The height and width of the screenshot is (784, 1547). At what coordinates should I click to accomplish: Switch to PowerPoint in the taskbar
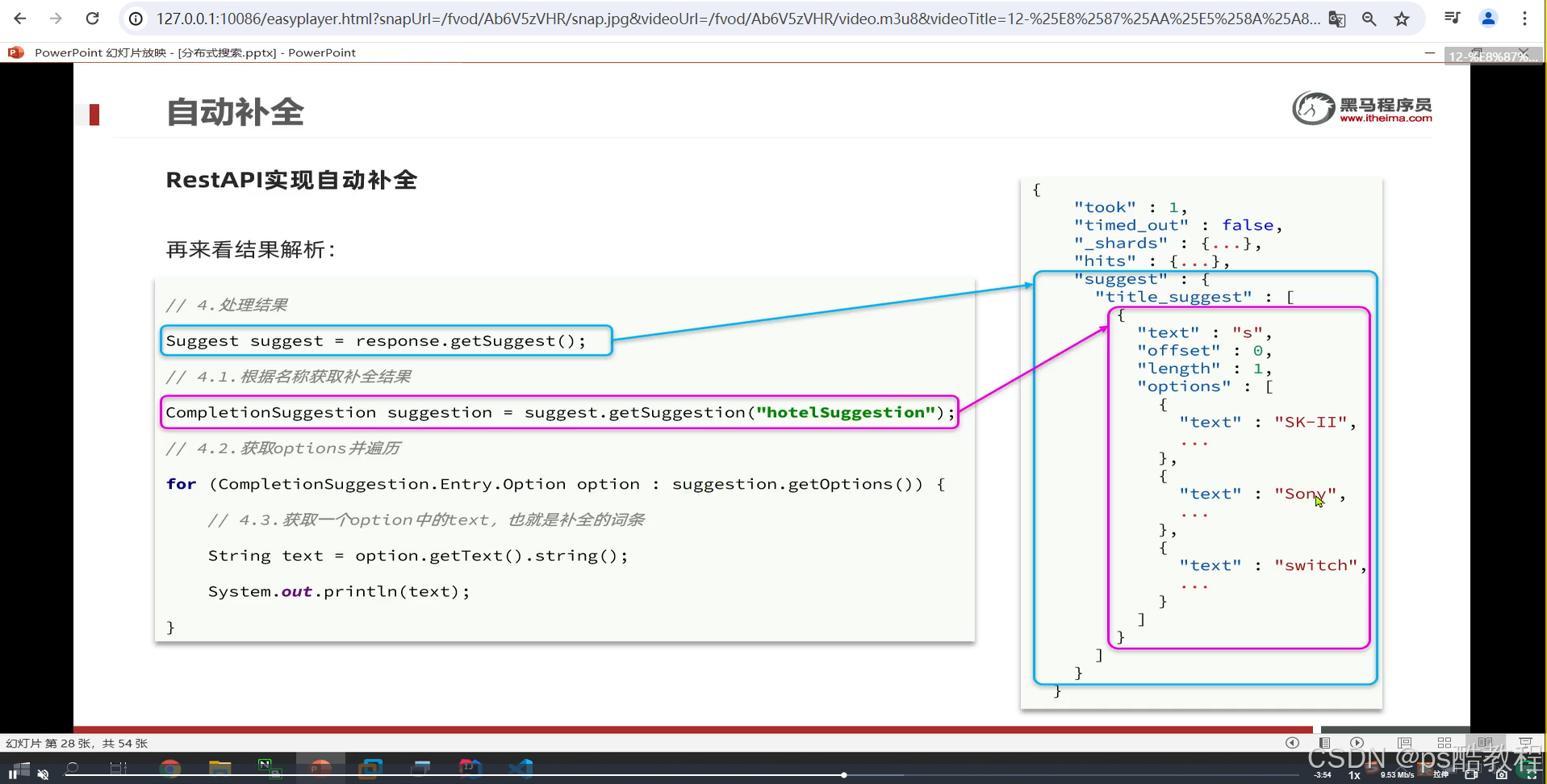[320, 768]
